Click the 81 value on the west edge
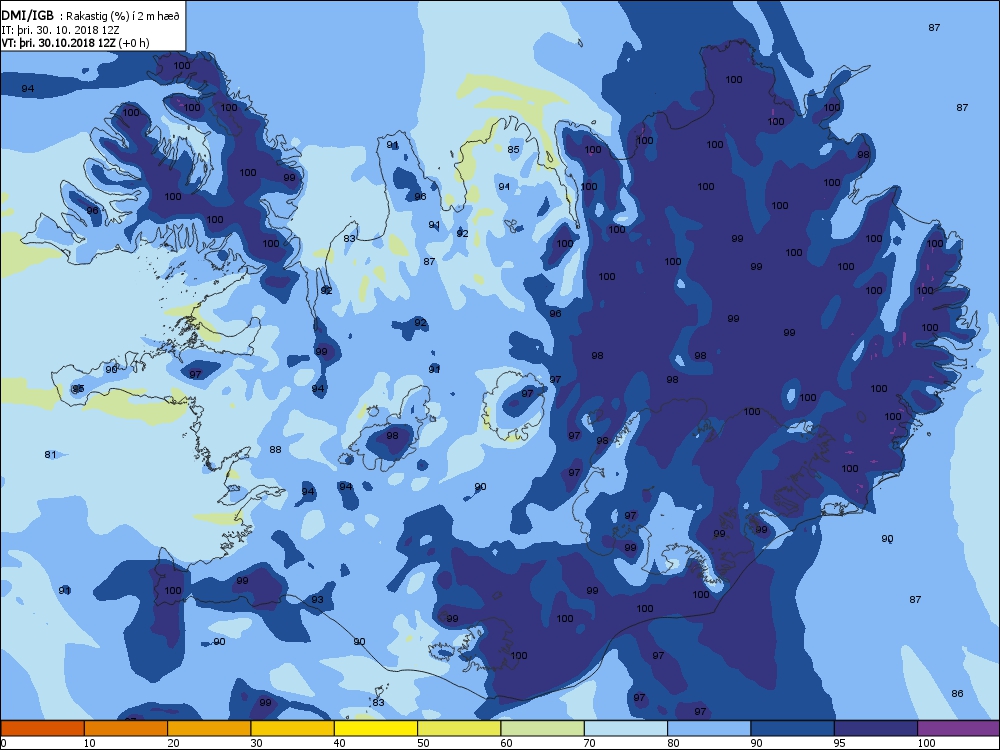 coord(50,455)
